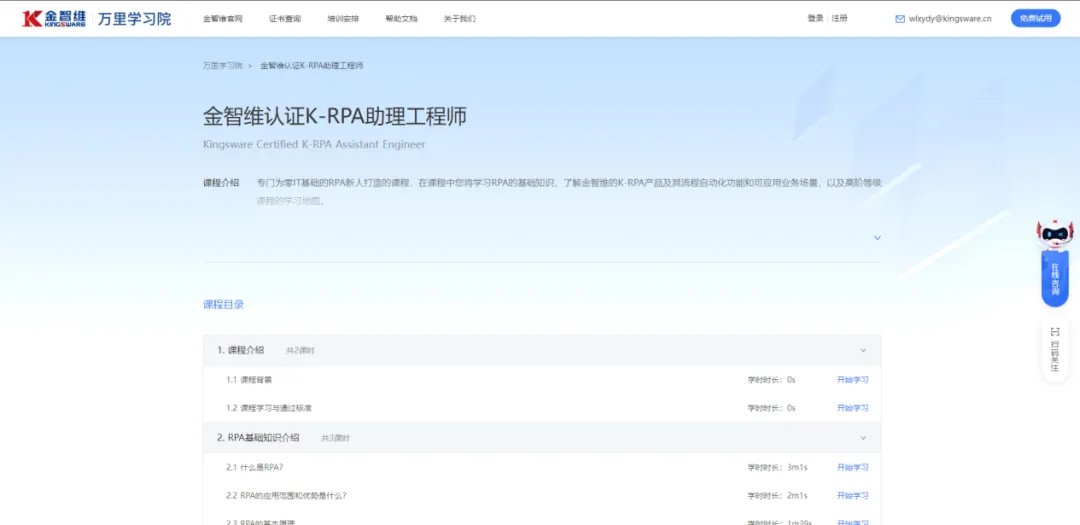Viewport: 1080px width, 525px height.
Task: Collapse section 2. RPA基础知识介绍
Action: click(863, 438)
